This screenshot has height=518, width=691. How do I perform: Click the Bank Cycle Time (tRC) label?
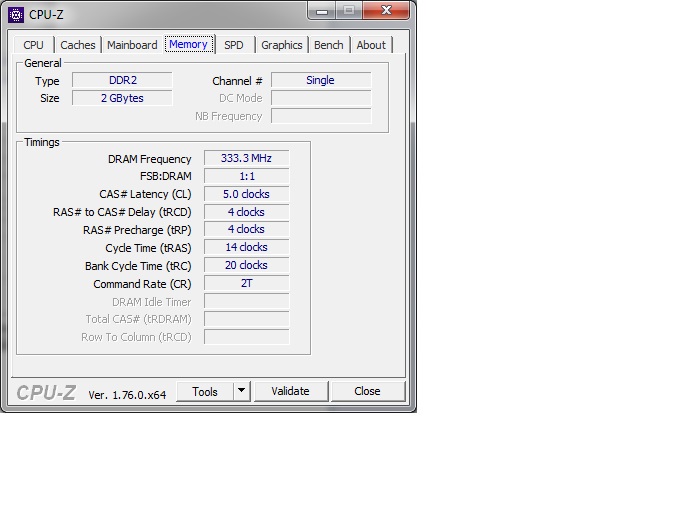(138, 266)
